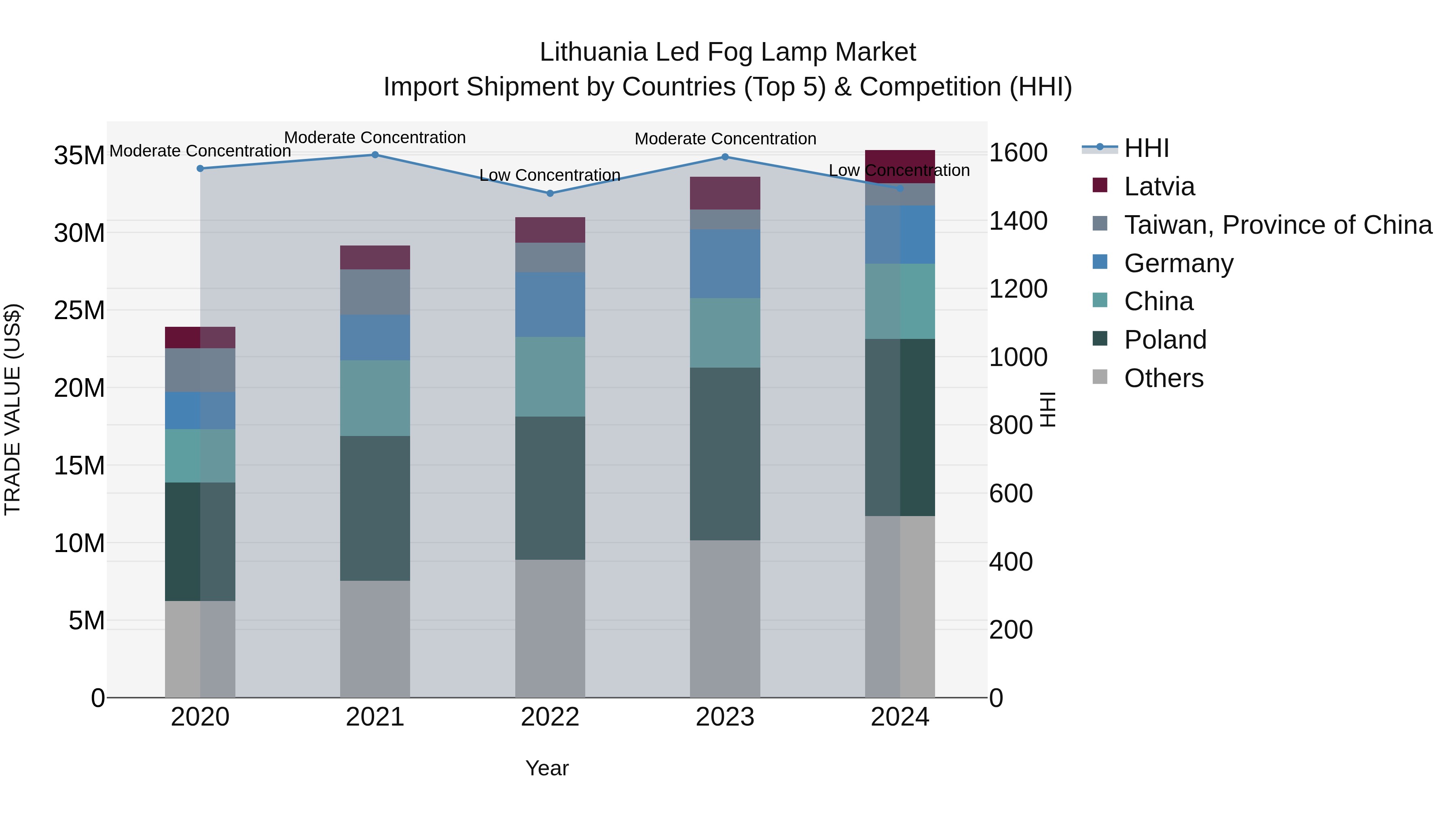This screenshot has width=1456, height=819.
Task: Toggle the Germany legend entry
Action: (1163, 263)
